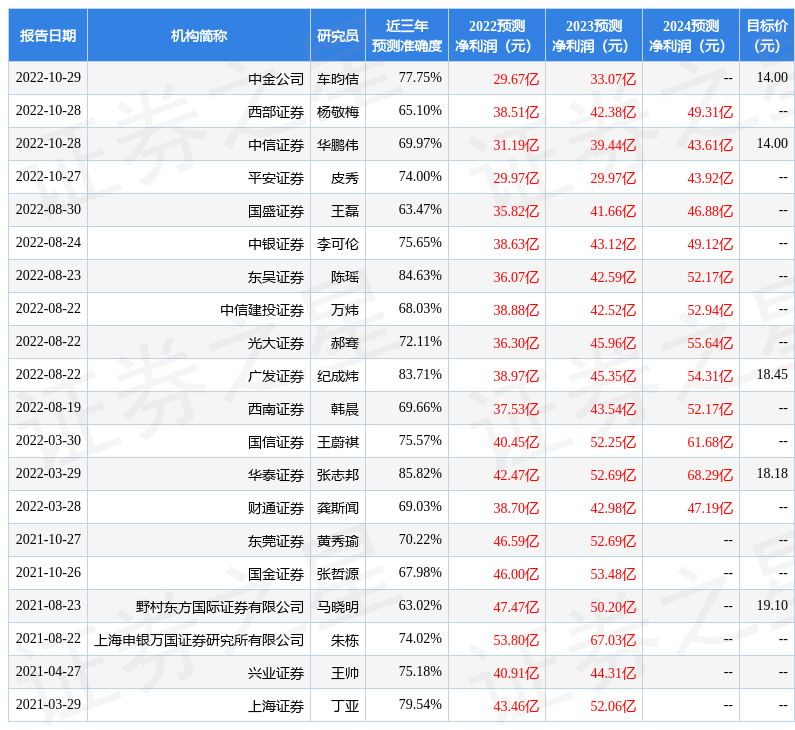The width and height of the screenshot is (795, 730).
Task: Click researcher name 张志邦
Action: [338, 474]
